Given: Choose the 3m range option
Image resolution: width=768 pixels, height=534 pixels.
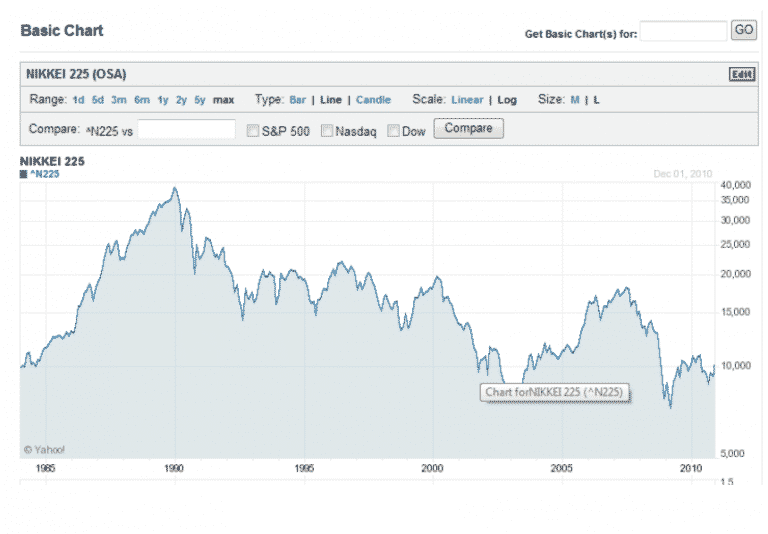Looking at the screenshot, I should [118, 100].
